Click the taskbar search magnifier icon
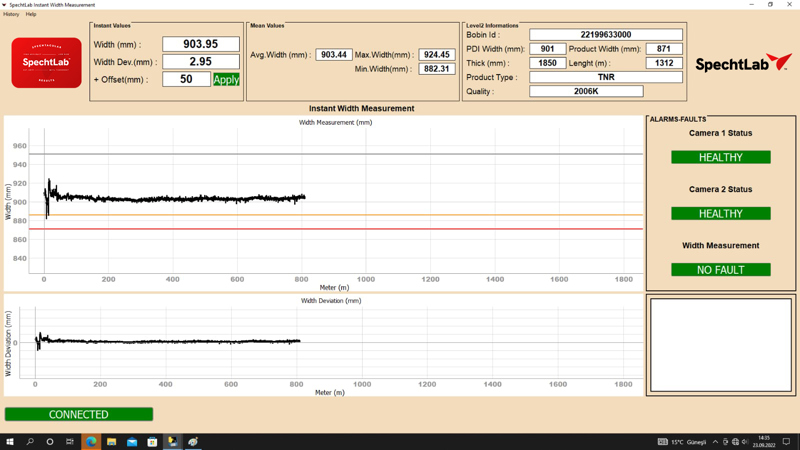Viewport: 800px width, 450px height. pyautogui.click(x=30, y=441)
